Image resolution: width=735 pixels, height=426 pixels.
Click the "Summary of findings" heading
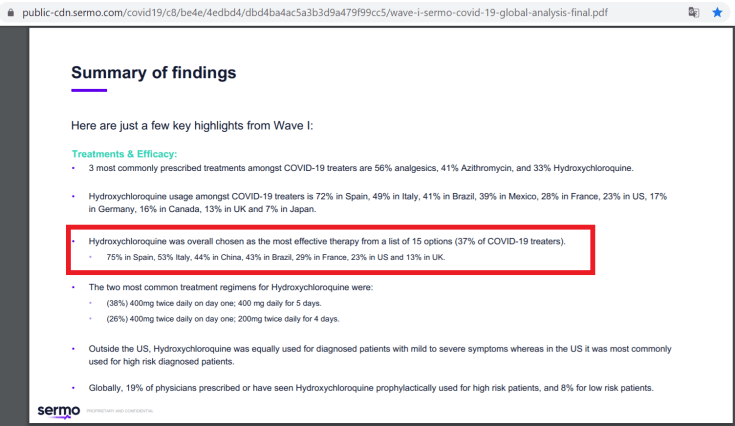click(x=154, y=73)
